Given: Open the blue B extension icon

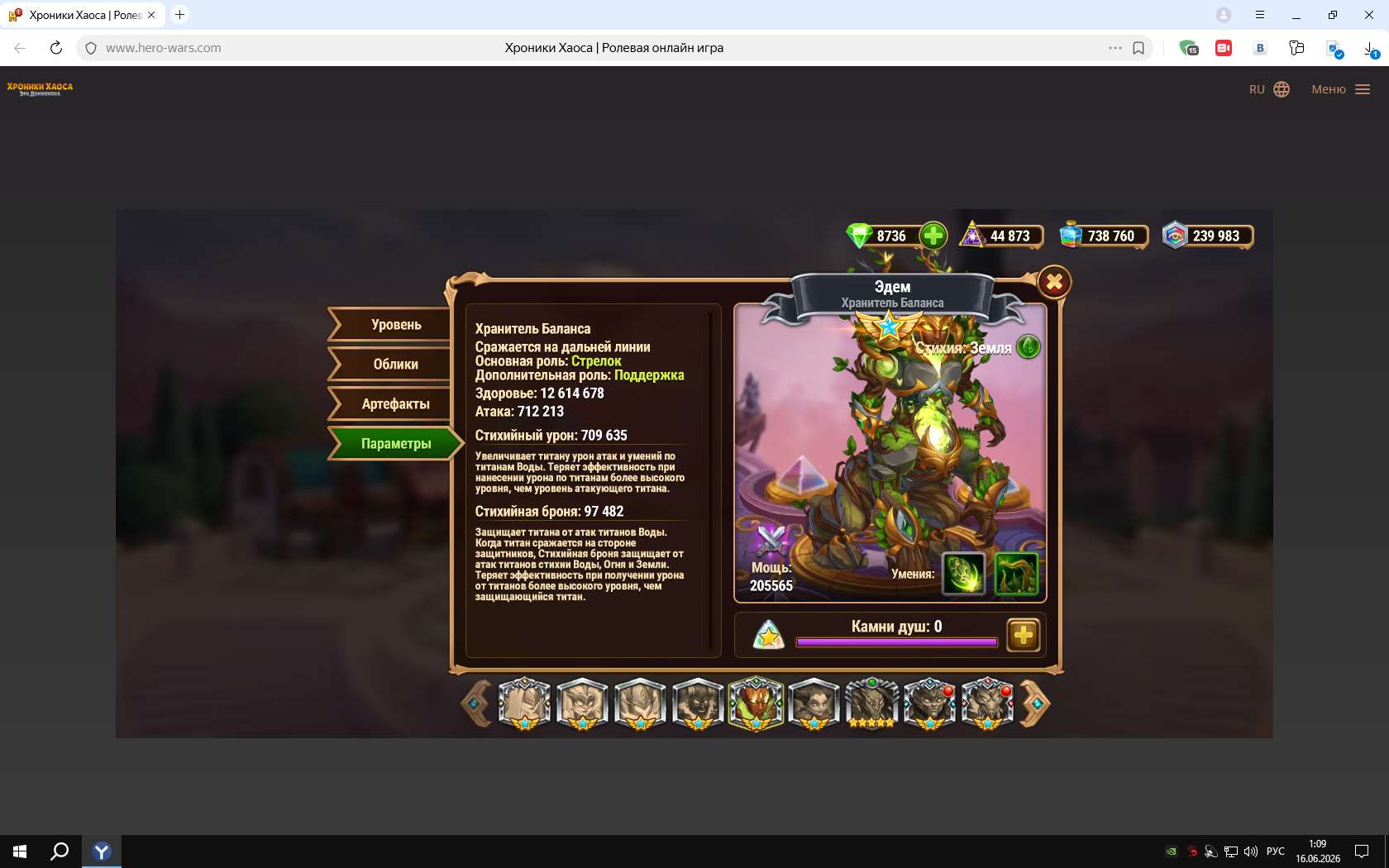Looking at the screenshot, I should [x=1260, y=48].
